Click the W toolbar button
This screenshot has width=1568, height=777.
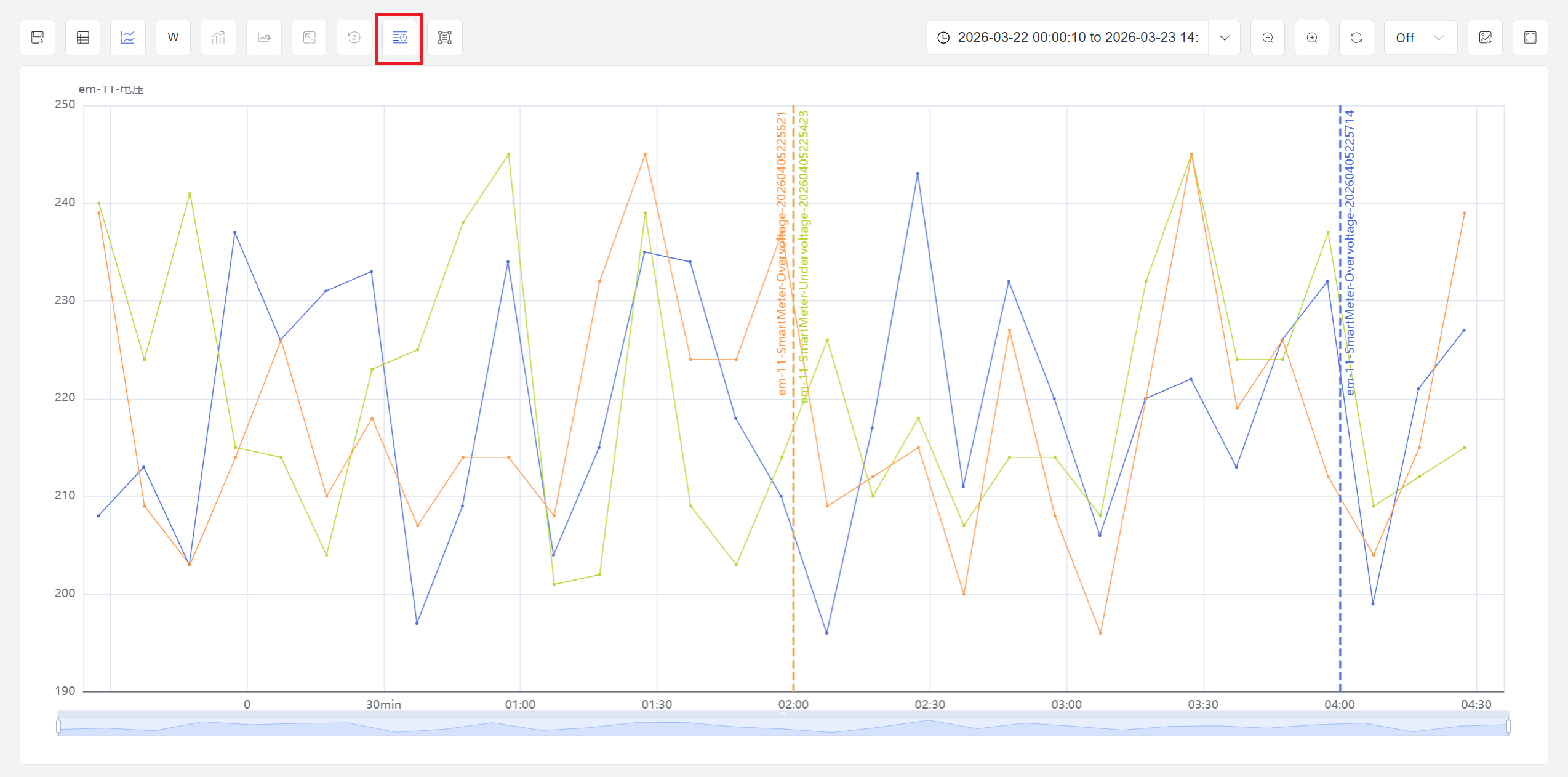[x=174, y=38]
